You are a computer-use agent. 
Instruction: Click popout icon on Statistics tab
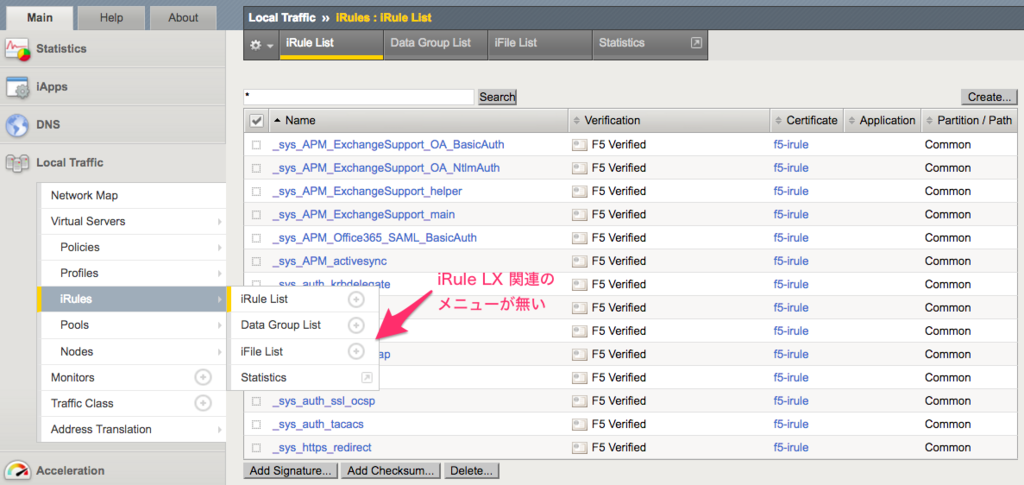(x=696, y=43)
